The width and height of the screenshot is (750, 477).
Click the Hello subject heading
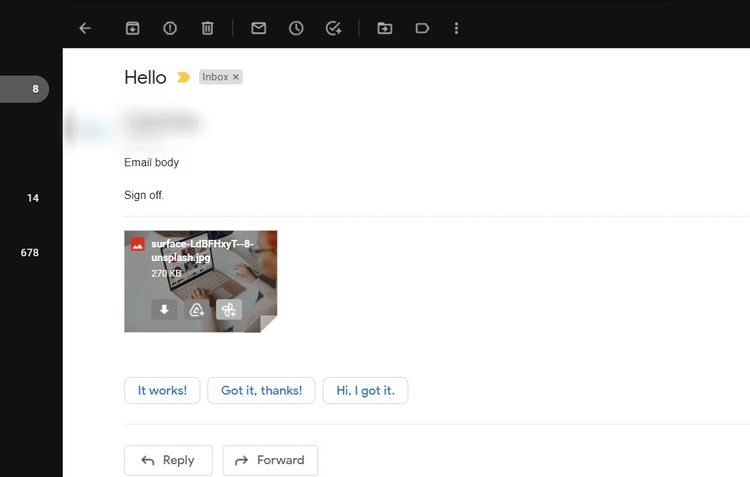coord(145,78)
